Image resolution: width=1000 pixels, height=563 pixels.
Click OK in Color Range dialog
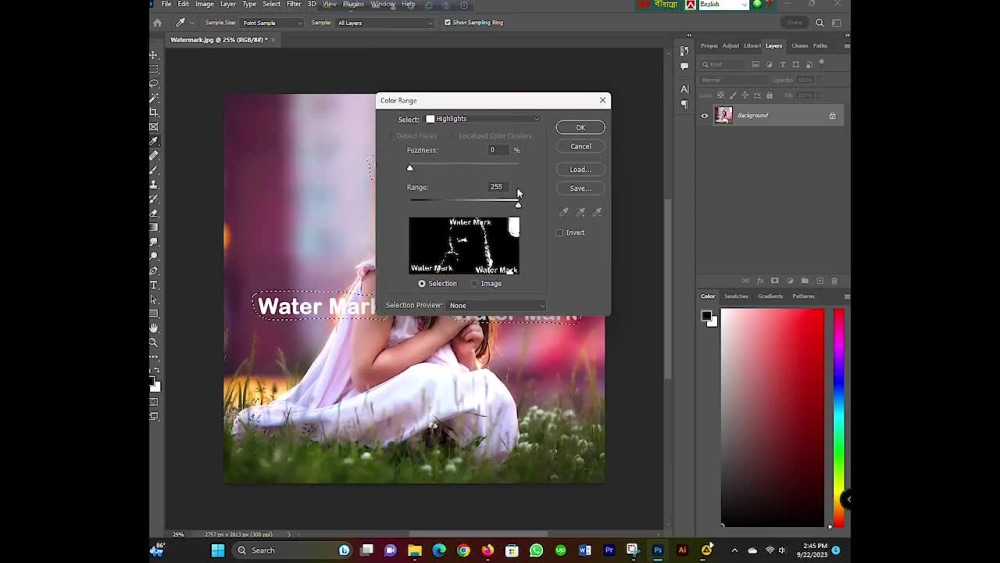click(x=580, y=128)
